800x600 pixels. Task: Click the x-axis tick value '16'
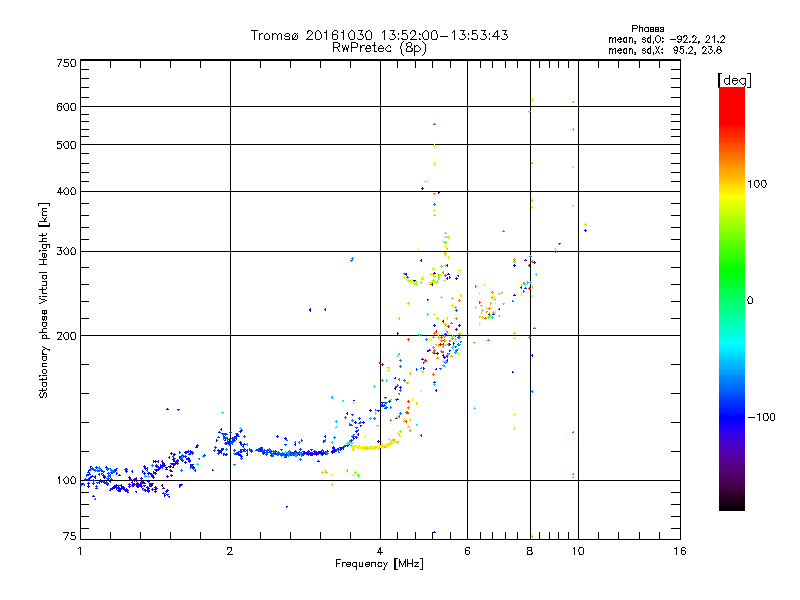(x=680, y=551)
